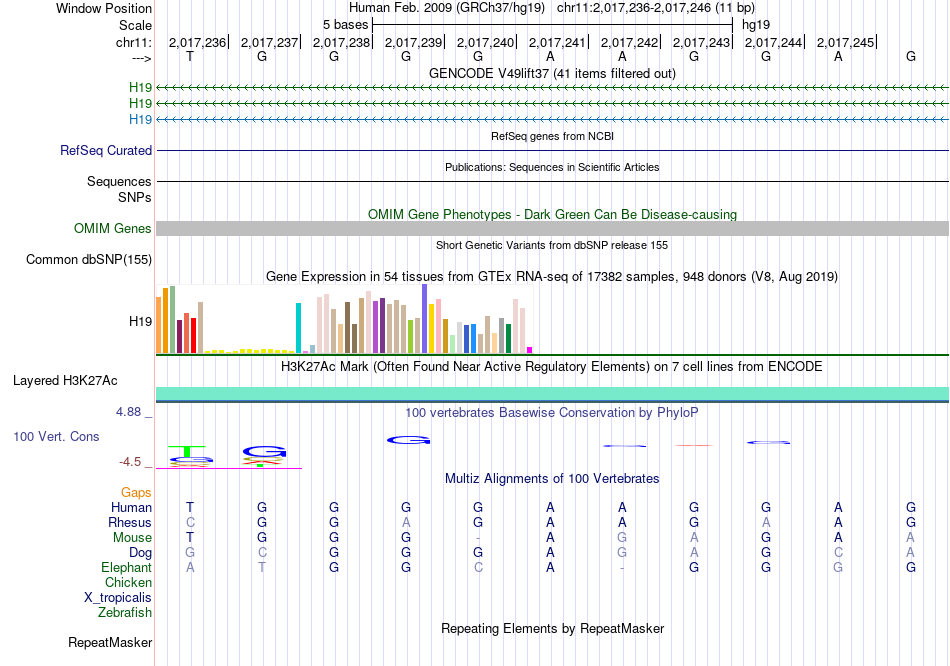950x666 pixels.
Task: Click the RefSeq Curated dark blue line
Action: [x=552, y=150]
